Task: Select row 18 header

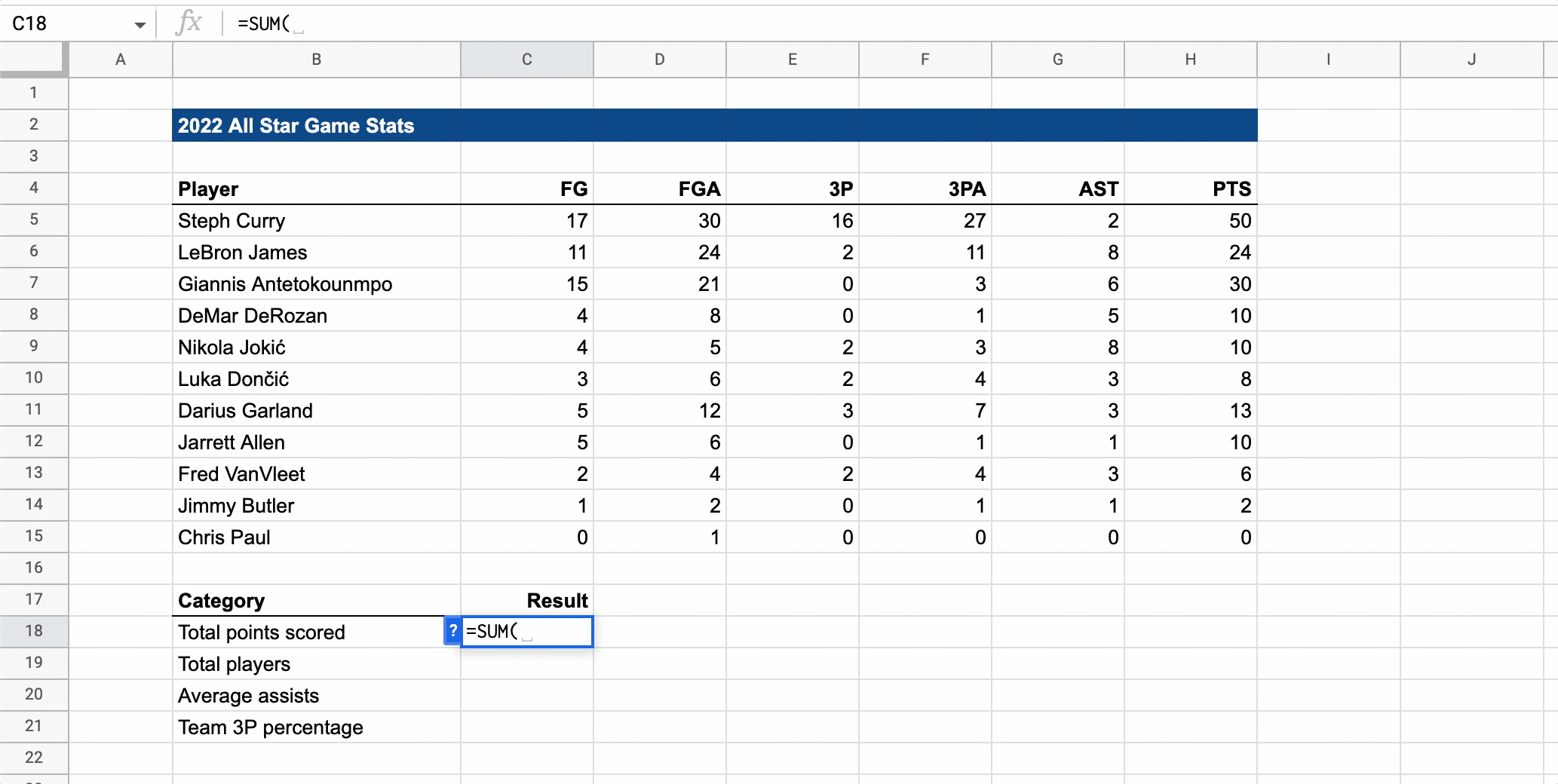Action: [34, 631]
